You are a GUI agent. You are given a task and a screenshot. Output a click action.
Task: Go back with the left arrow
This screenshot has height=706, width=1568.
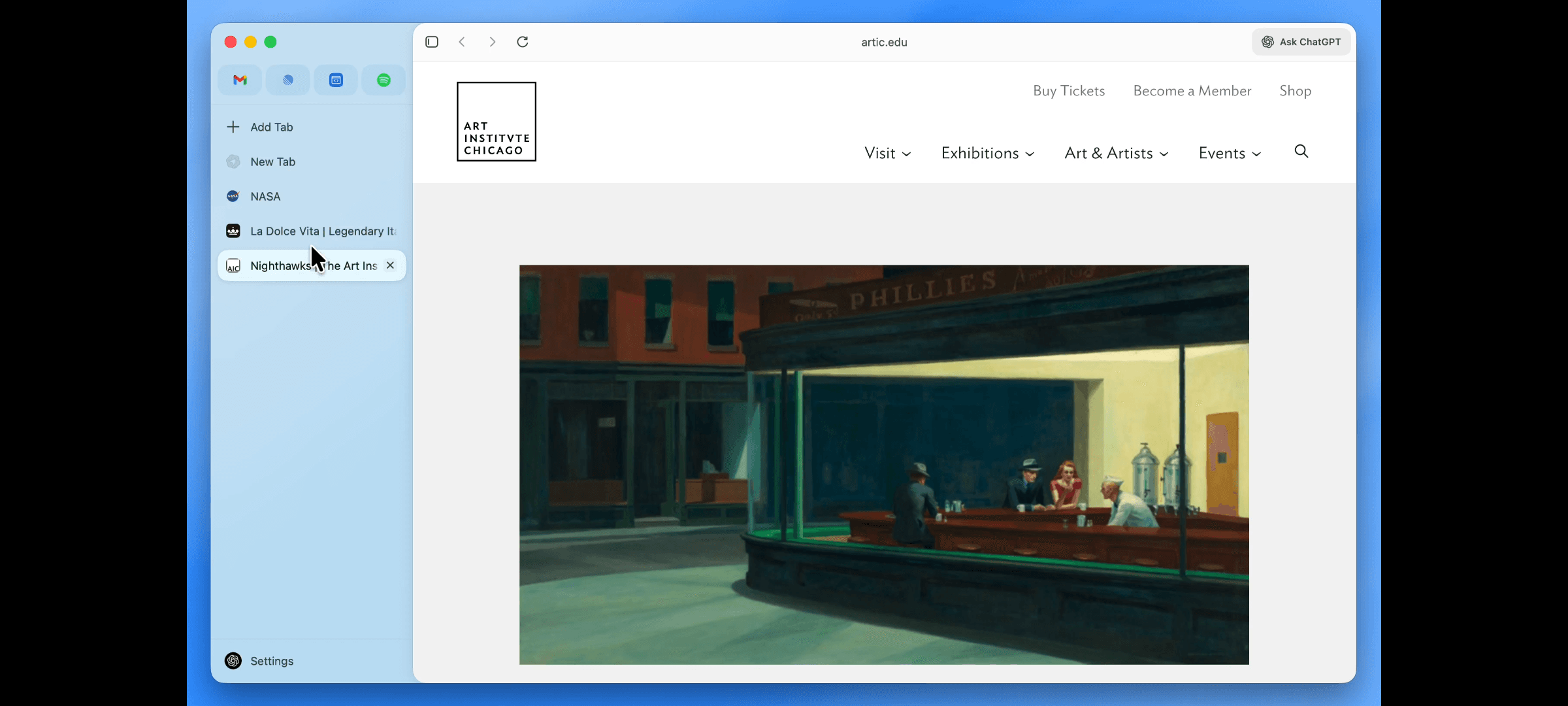[462, 42]
